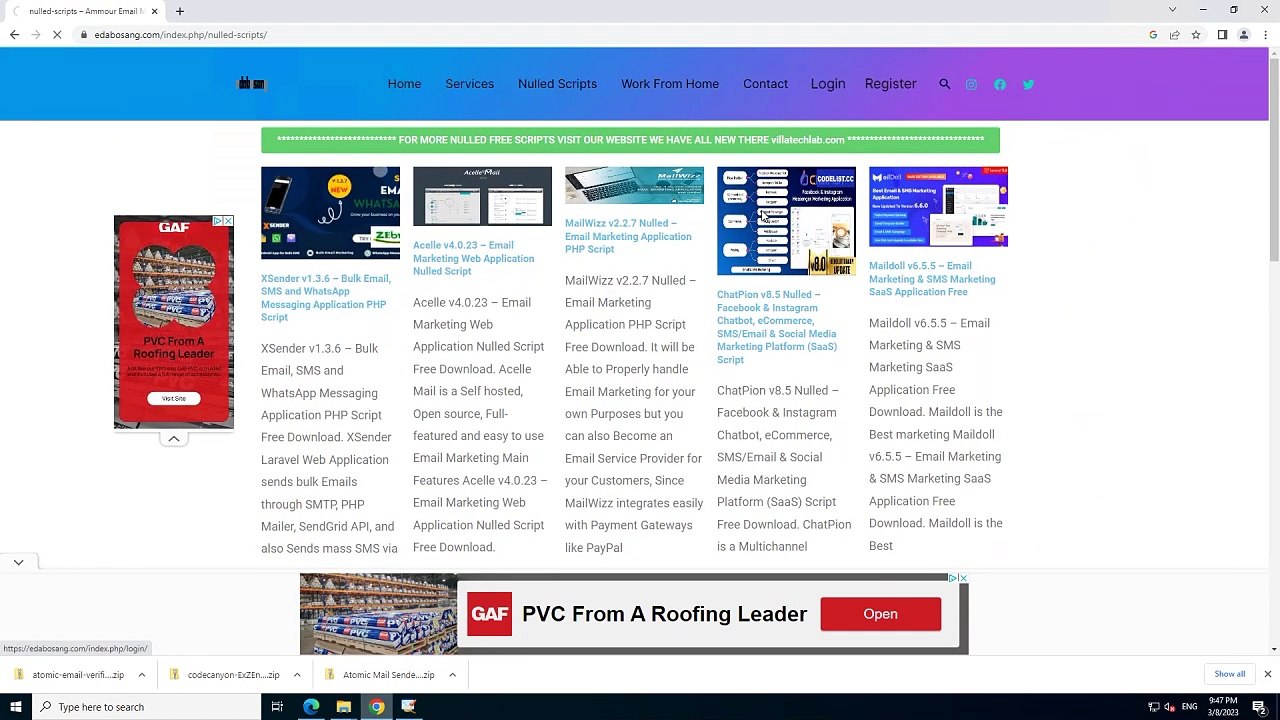This screenshot has width=1280, height=720.
Task: Open Contact menu item
Action: [x=765, y=84]
